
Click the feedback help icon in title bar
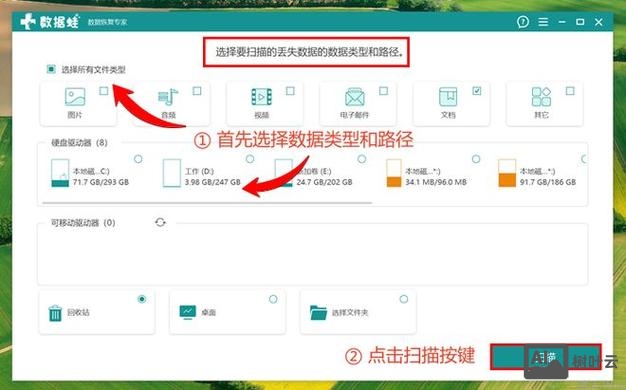[x=523, y=22]
